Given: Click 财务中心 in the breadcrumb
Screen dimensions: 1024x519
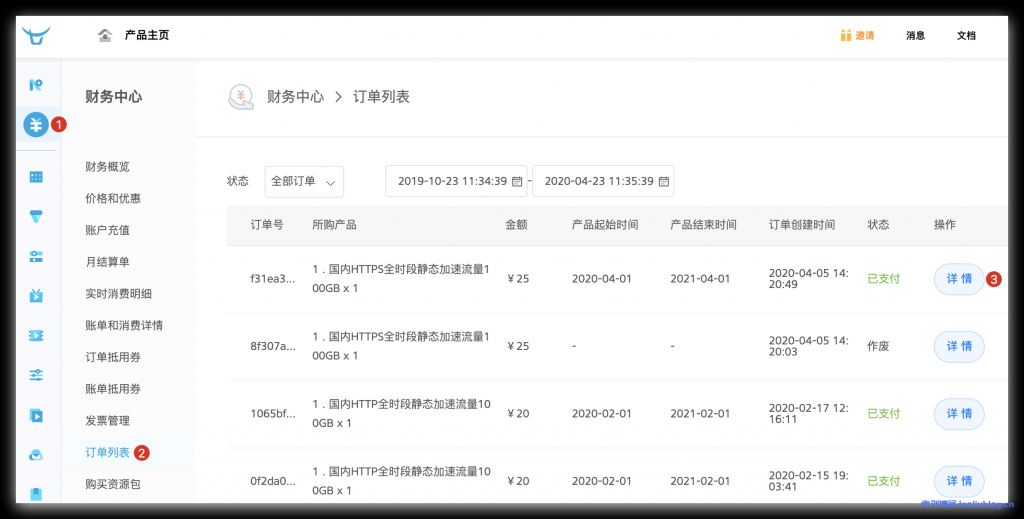Looking at the screenshot, I should tap(295, 97).
